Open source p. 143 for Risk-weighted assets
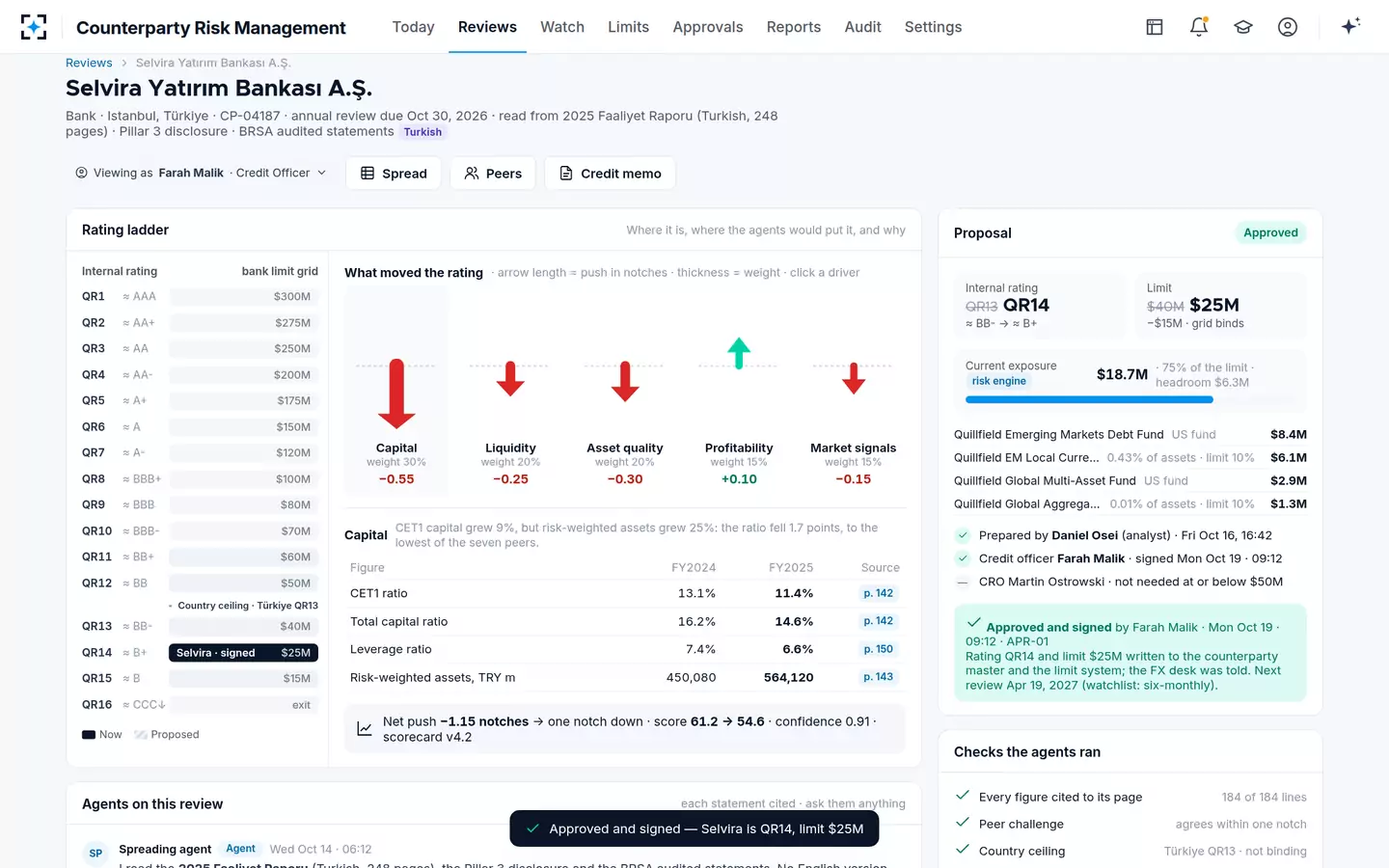 point(878,677)
